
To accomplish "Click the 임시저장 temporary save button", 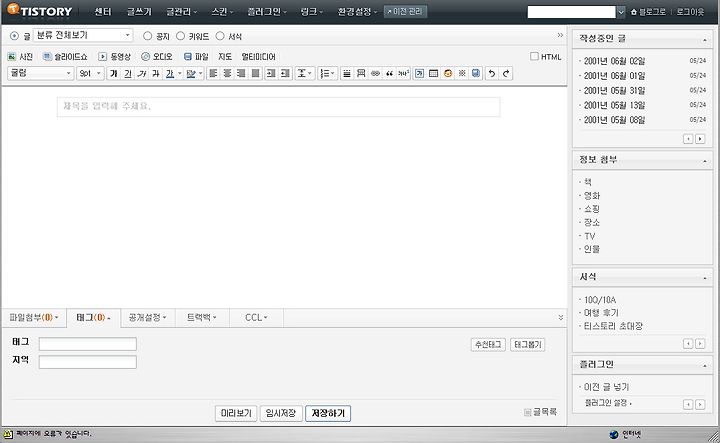I will [281, 413].
